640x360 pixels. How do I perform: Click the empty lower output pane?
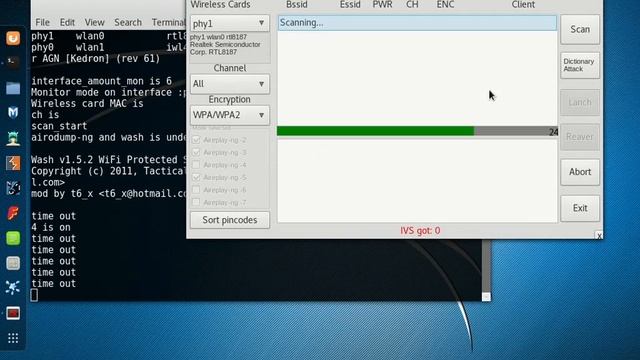tap(417, 181)
